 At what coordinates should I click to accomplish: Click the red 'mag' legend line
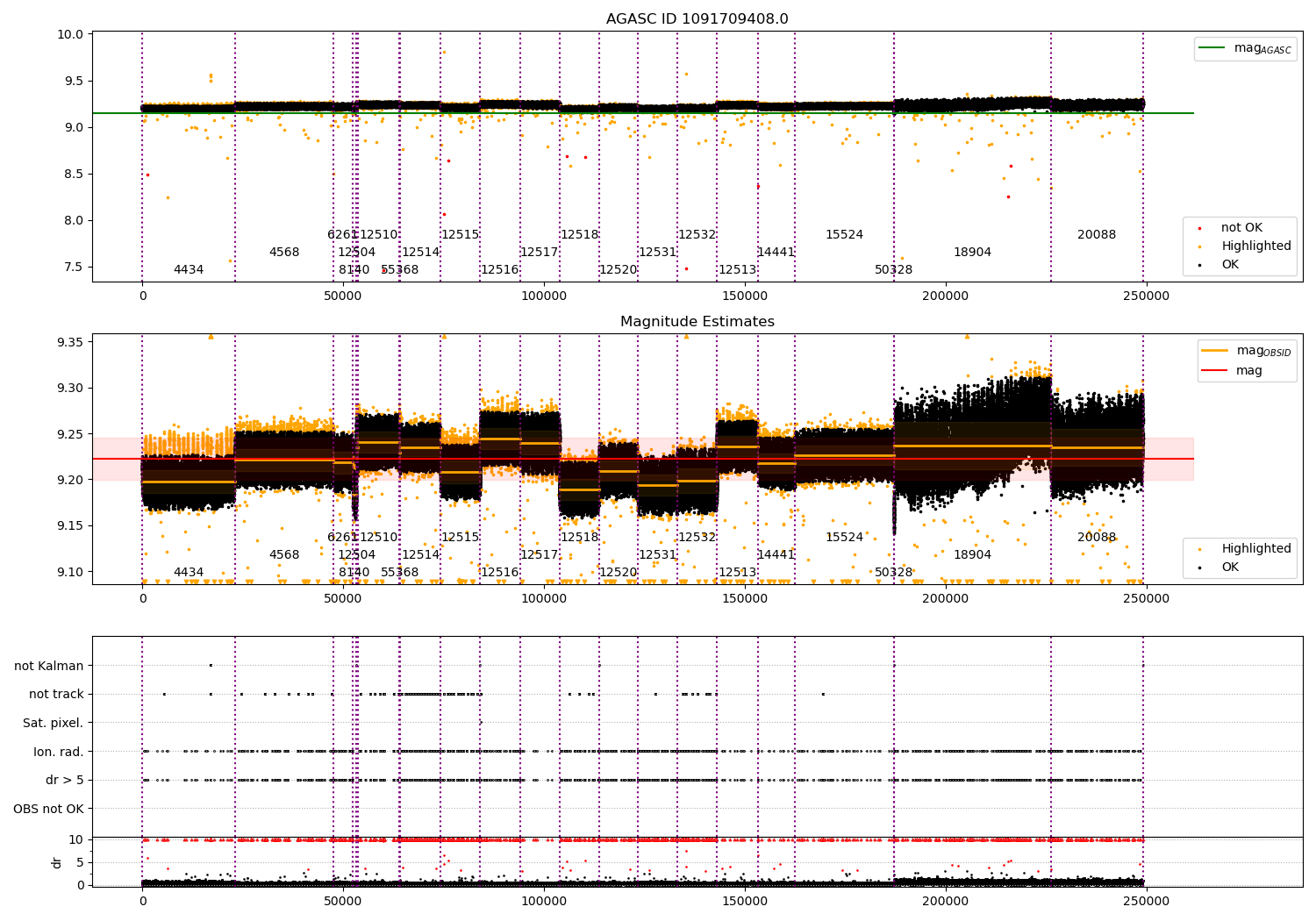1215,371
